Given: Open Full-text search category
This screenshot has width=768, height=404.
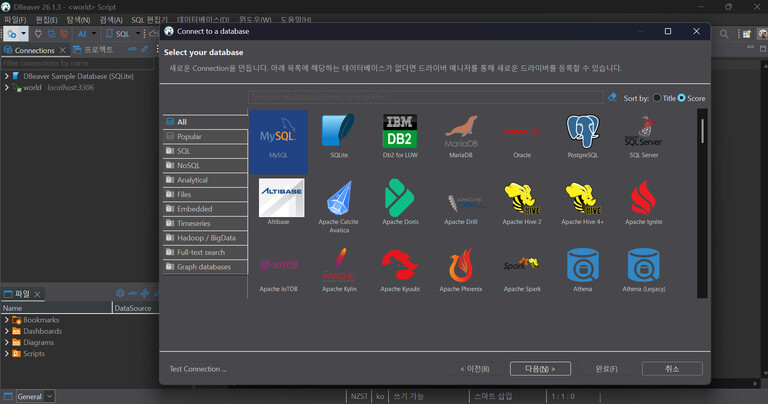Looking at the screenshot, I should tap(205, 252).
